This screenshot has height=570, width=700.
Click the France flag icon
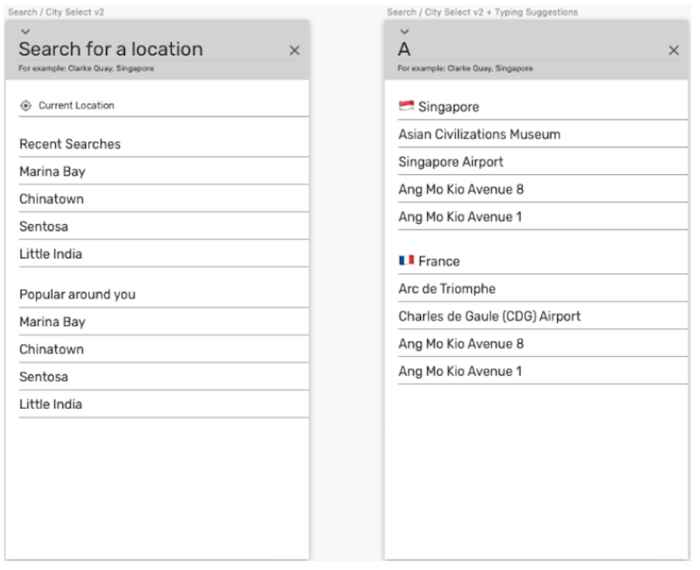[x=406, y=260]
